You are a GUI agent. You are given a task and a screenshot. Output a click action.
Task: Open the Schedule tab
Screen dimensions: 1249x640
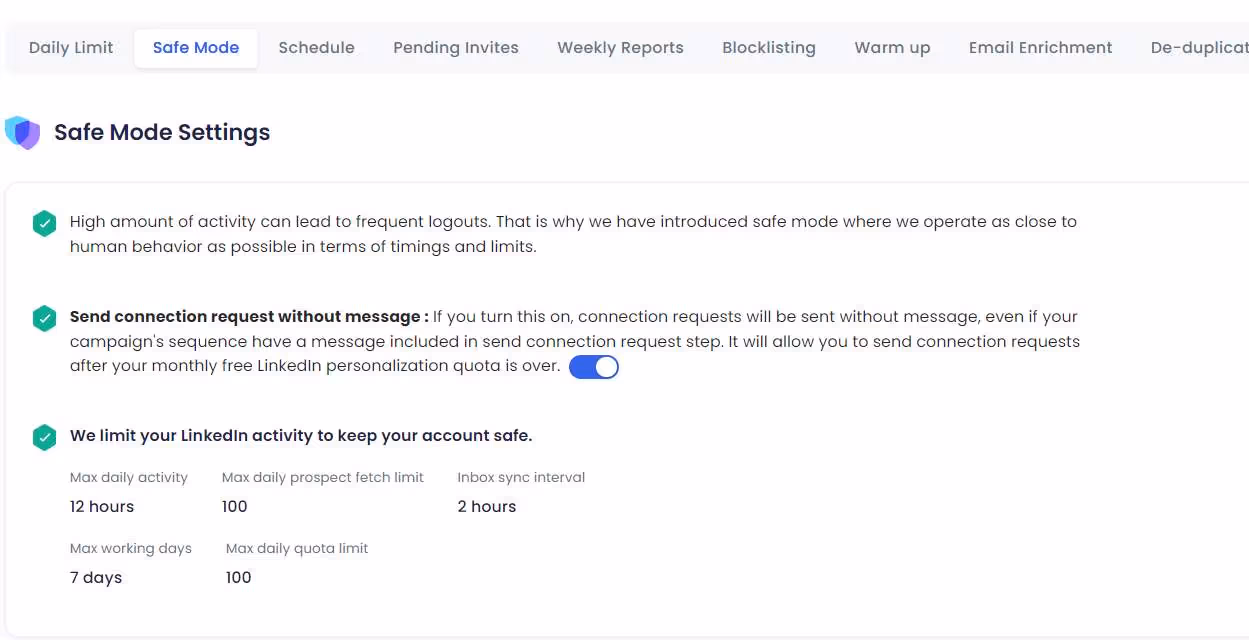tap(316, 47)
